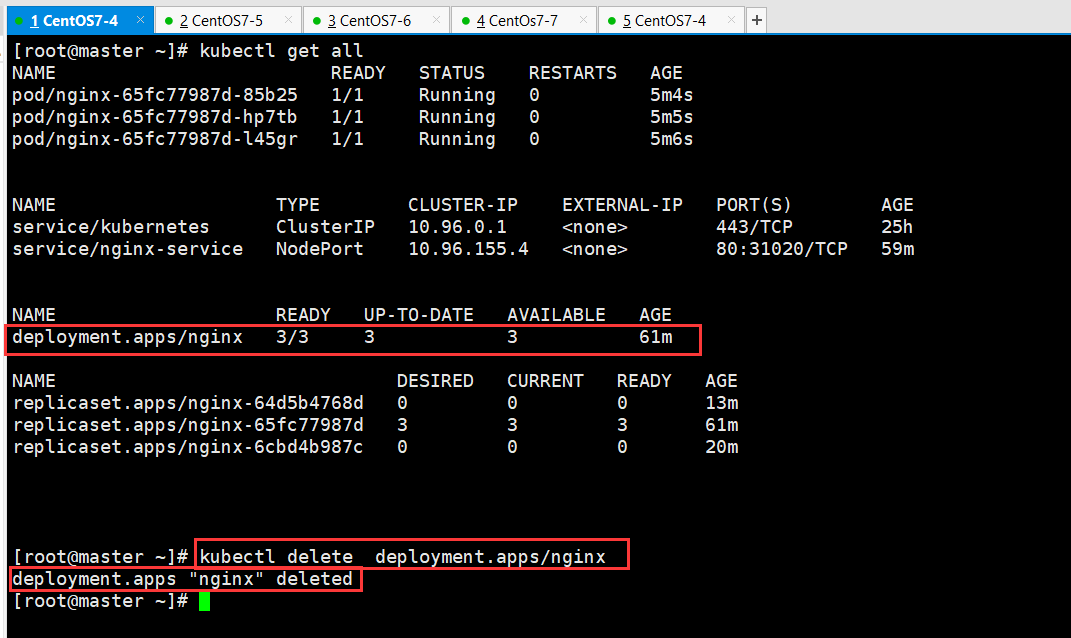Image resolution: width=1071 pixels, height=638 pixels.
Task: Click pod/nginx-65fc77987d-l45gr row name
Action: tap(155, 139)
